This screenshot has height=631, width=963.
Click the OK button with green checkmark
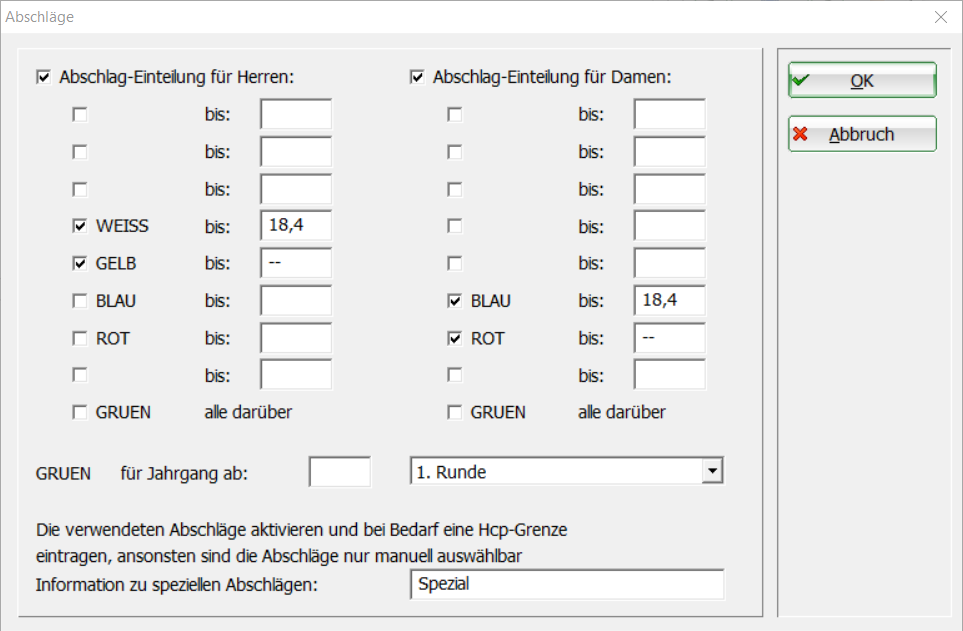click(861, 81)
